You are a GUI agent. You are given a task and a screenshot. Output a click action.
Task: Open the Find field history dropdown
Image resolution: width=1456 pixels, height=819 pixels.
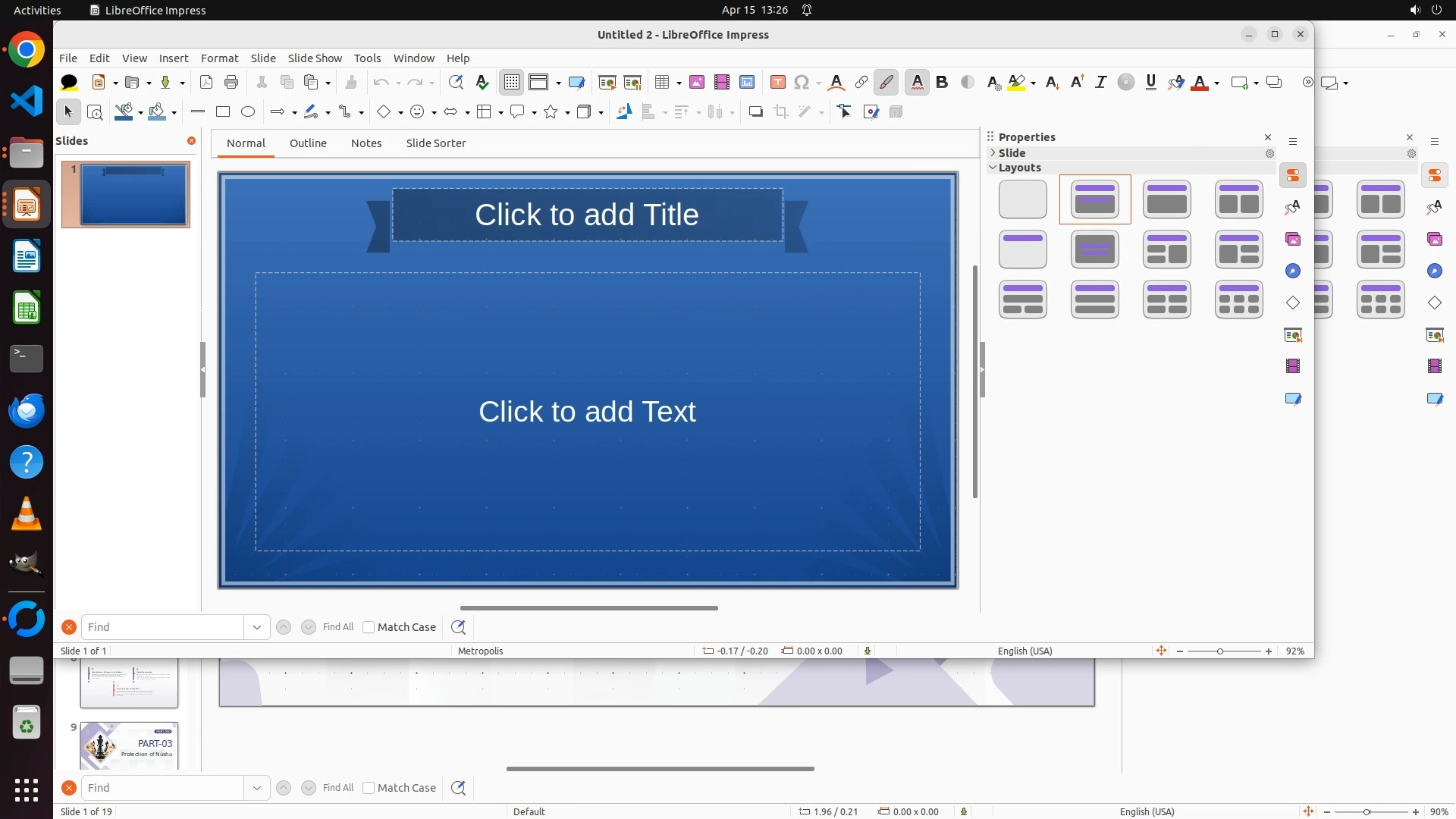(x=257, y=627)
